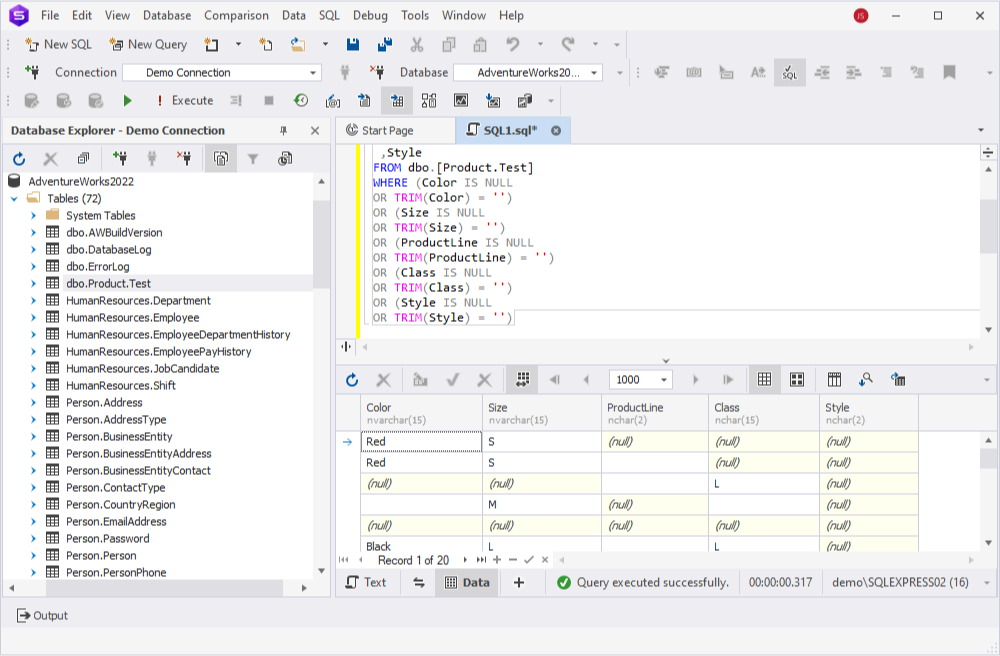Screen dimensions: 1000x656
Task: Click the Undo arrow icon
Action: (512, 44)
